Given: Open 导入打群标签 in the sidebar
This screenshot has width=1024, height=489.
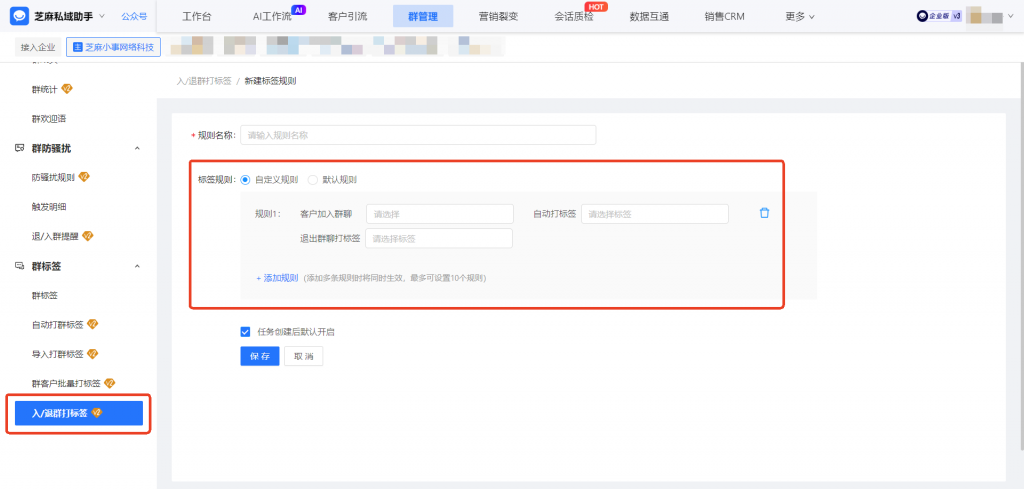Looking at the screenshot, I should (57, 354).
